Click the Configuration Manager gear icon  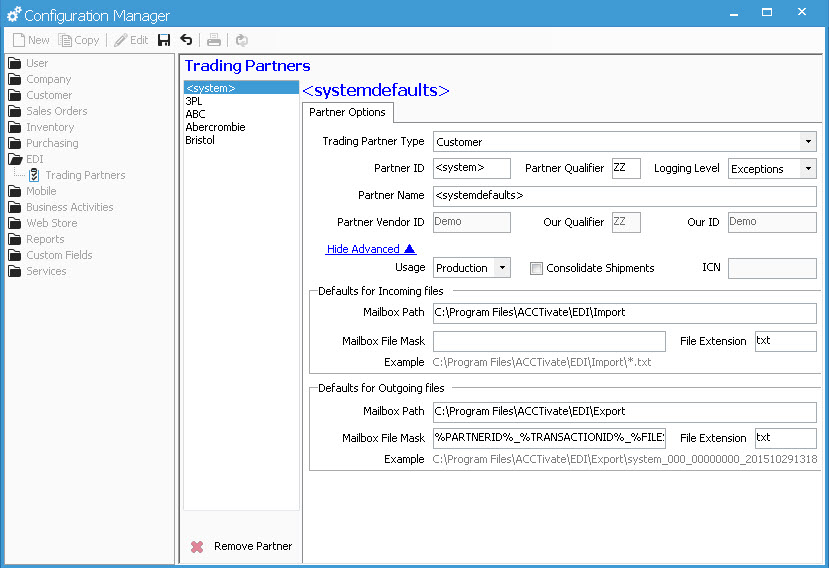[14, 14]
